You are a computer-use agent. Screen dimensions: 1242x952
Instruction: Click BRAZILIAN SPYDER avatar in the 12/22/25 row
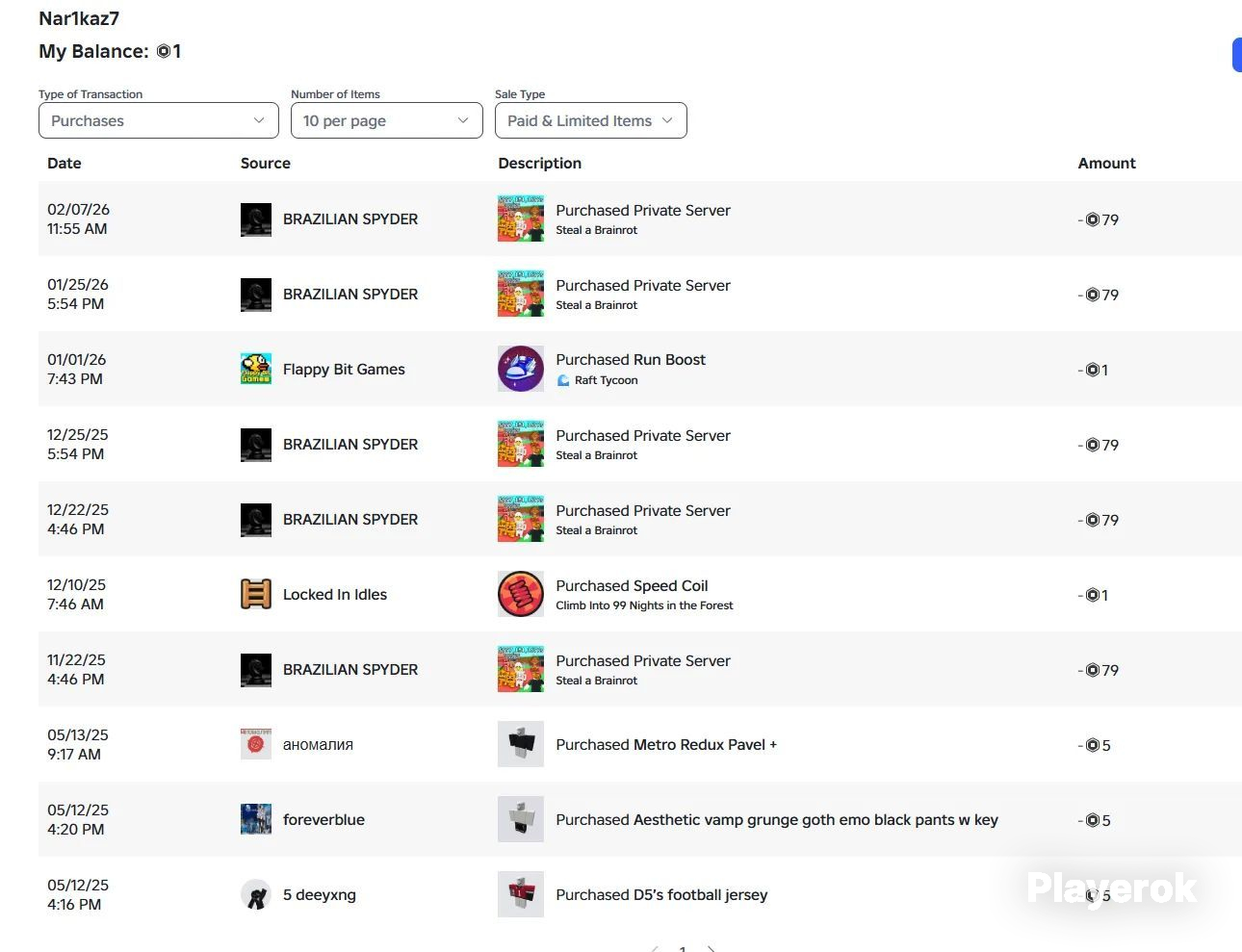click(256, 520)
